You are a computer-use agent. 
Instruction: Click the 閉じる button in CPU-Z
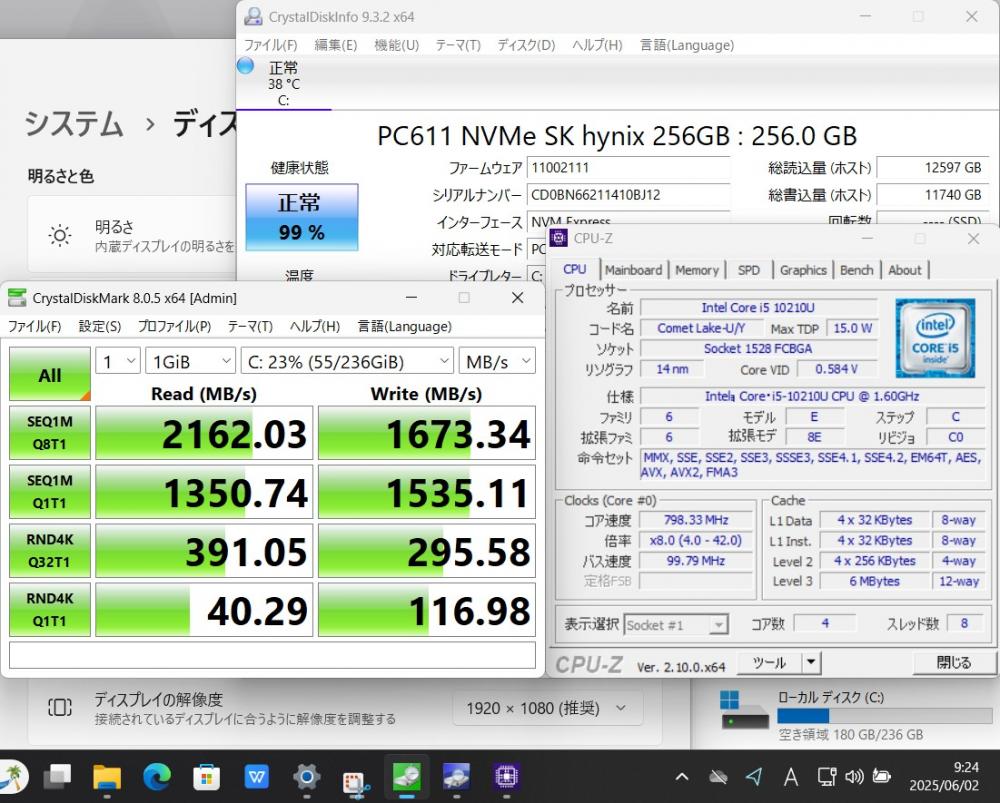coord(954,663)
